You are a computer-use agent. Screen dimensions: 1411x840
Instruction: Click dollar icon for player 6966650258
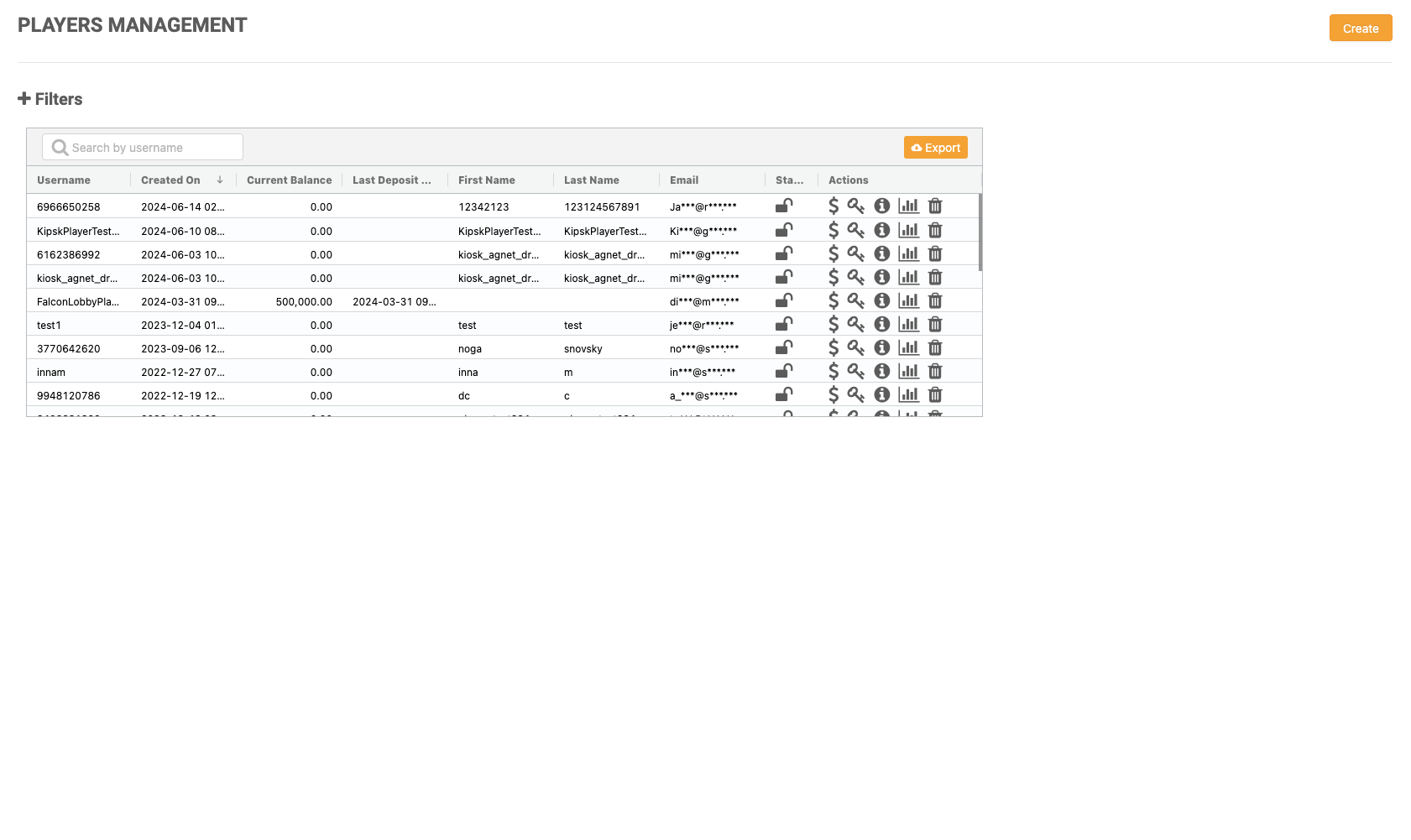pyautogui.click(x=833, y=206)
